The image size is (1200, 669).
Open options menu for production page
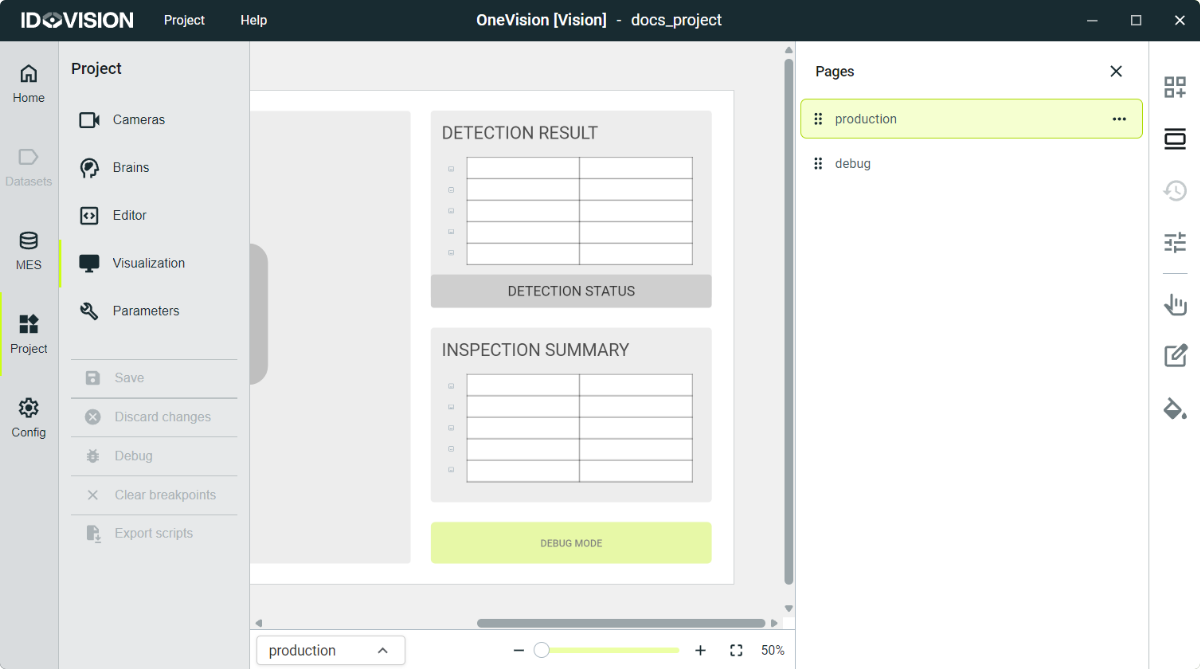(x=1119, y=119)
